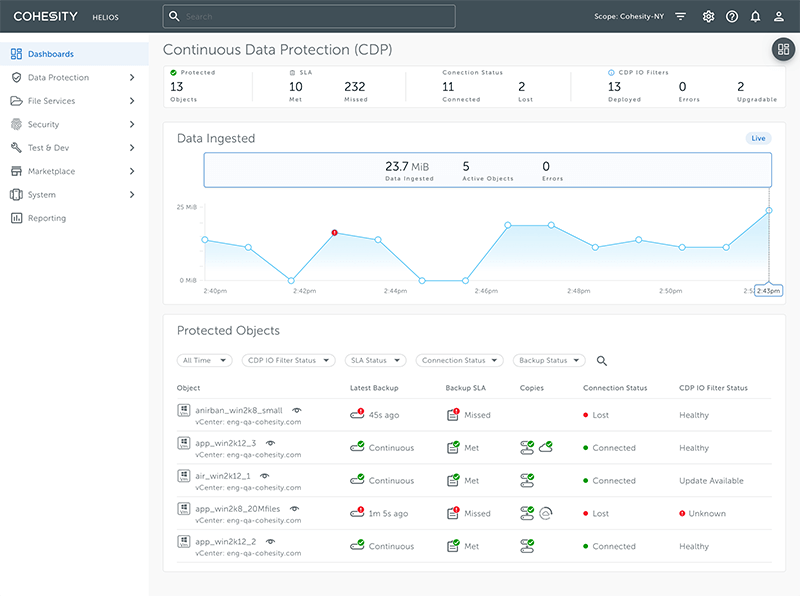Toggle eye icon for app_win2k8_20Mfiles
Image resolution: width=800 pixels, height=596 pixels.
[294, 508]
